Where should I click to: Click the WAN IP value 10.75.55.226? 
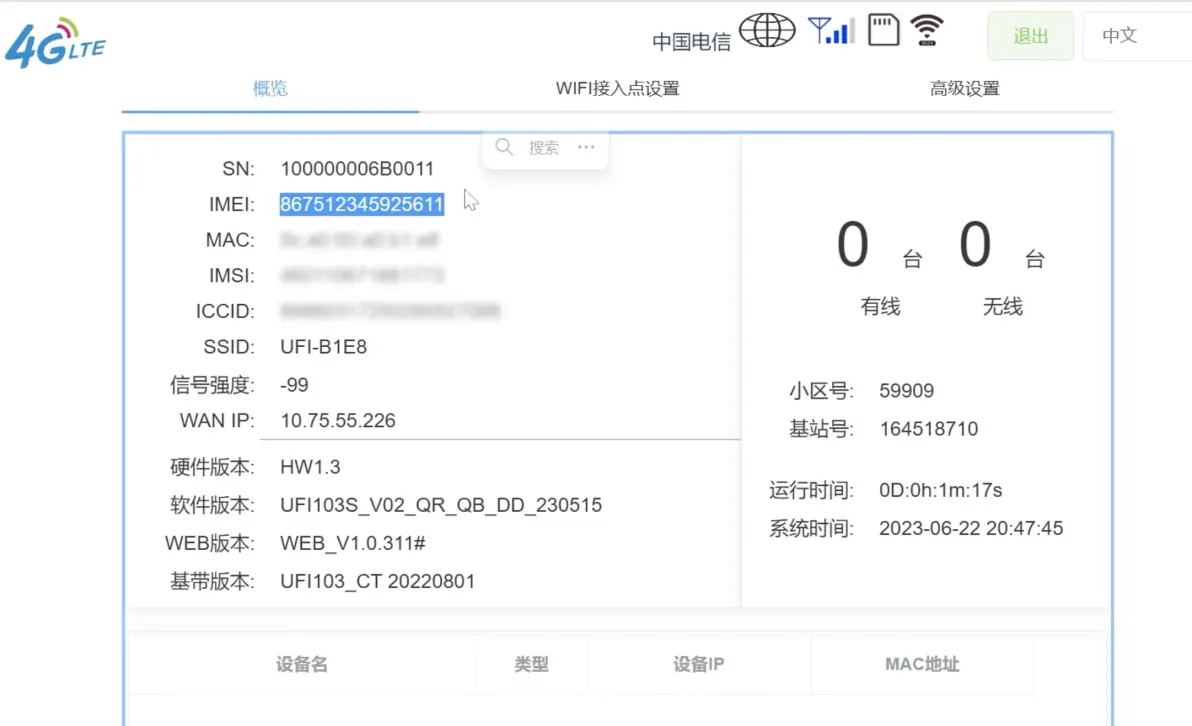tap(338, 421)
